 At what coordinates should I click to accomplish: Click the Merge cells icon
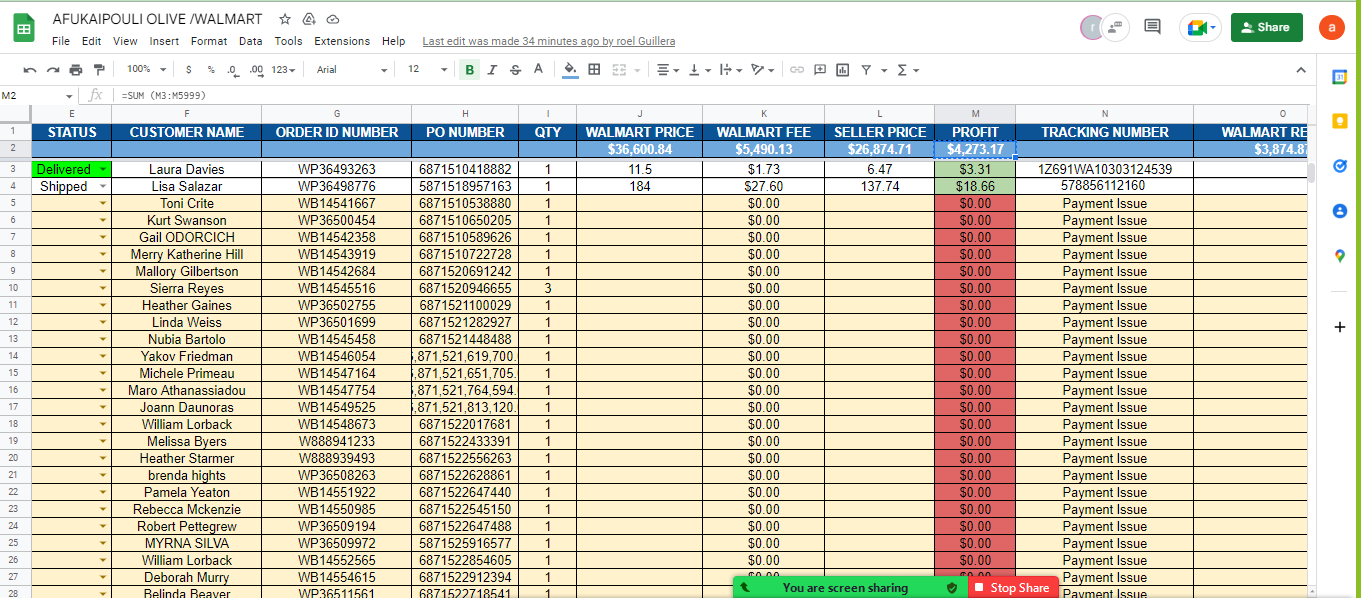pyautogui.click(x=619, y=70)
